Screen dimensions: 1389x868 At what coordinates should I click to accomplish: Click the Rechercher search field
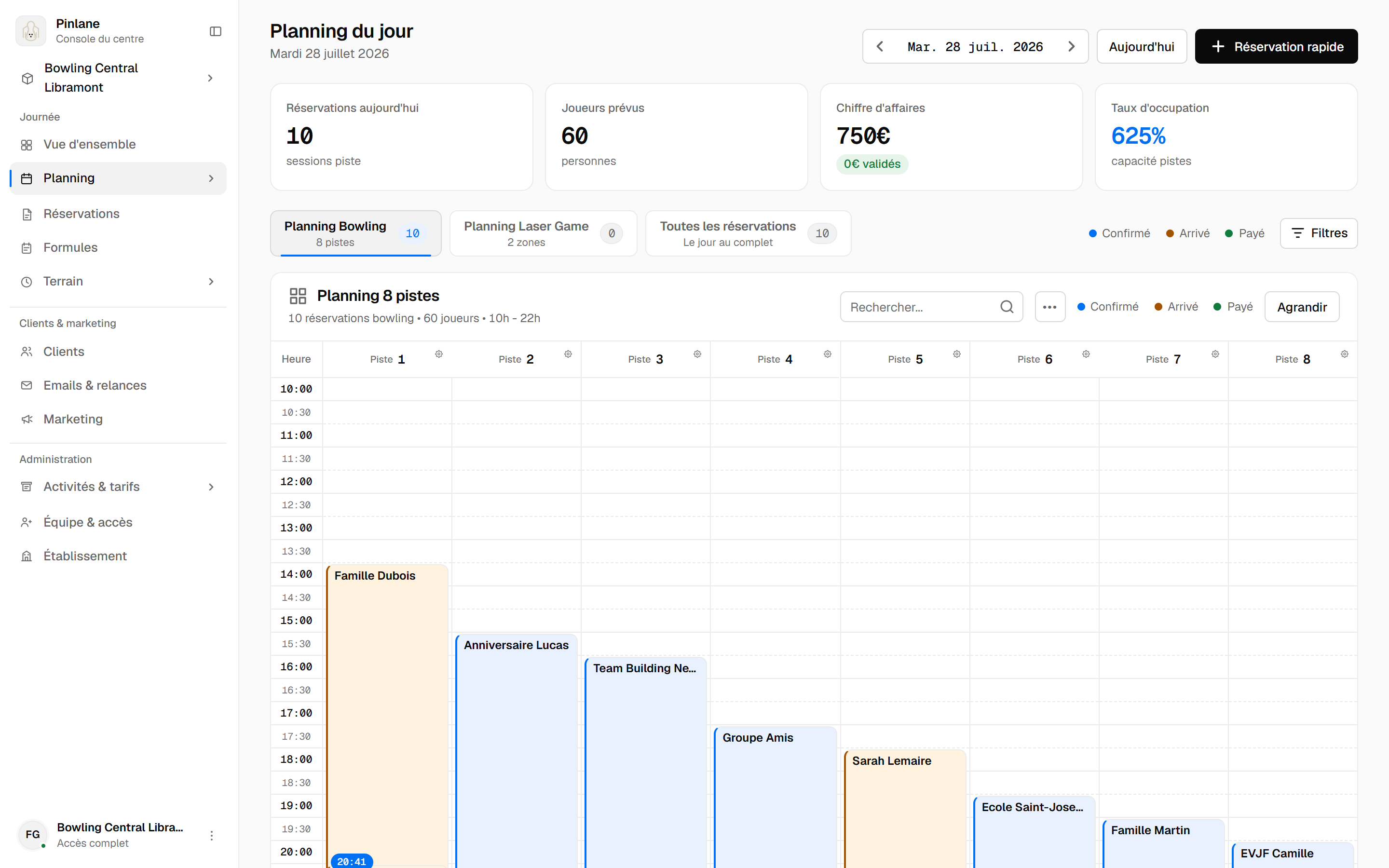click(931, 307)
